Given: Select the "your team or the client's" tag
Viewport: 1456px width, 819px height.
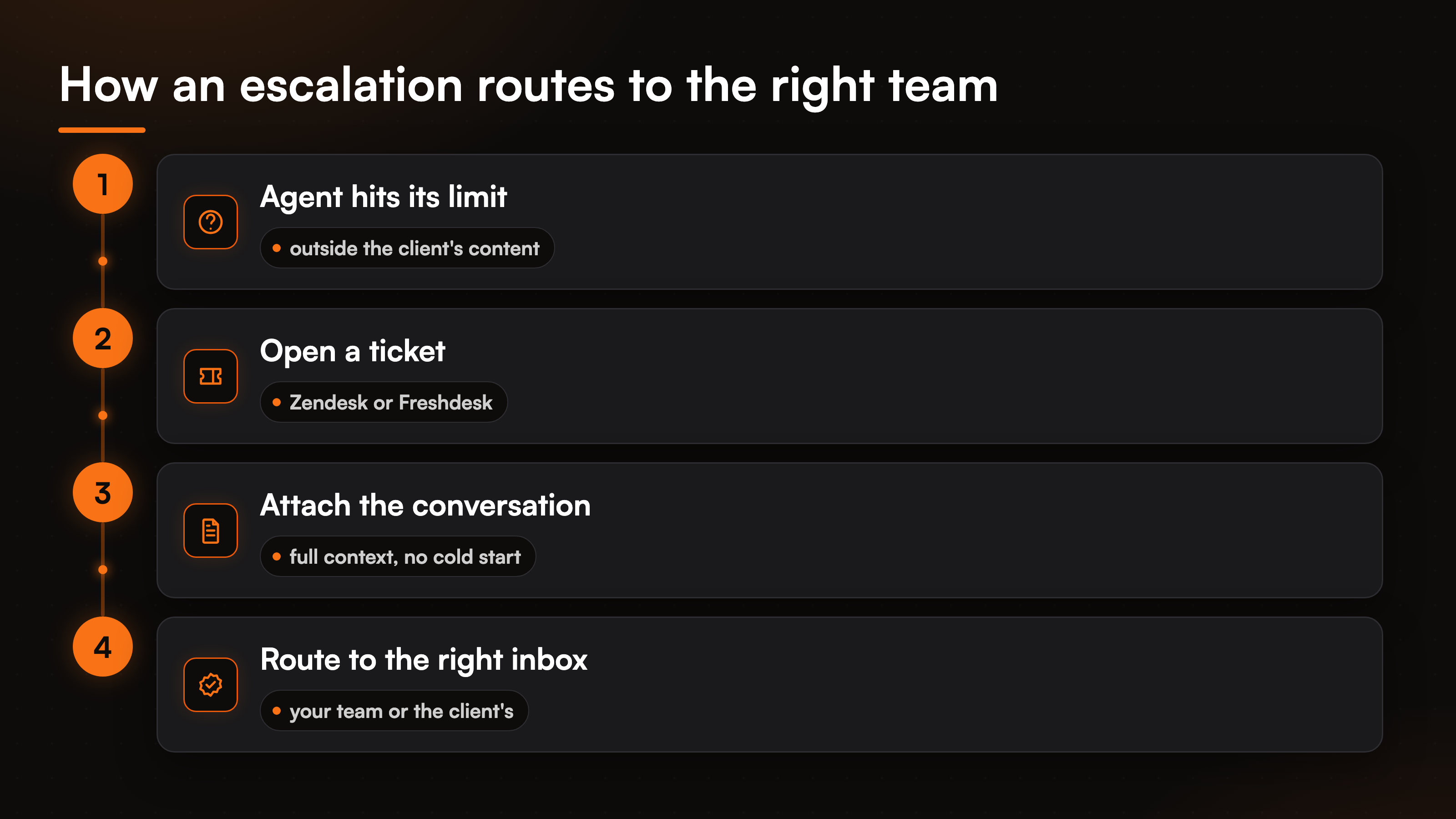Looking at the screenshot, I should coord(394,711).
